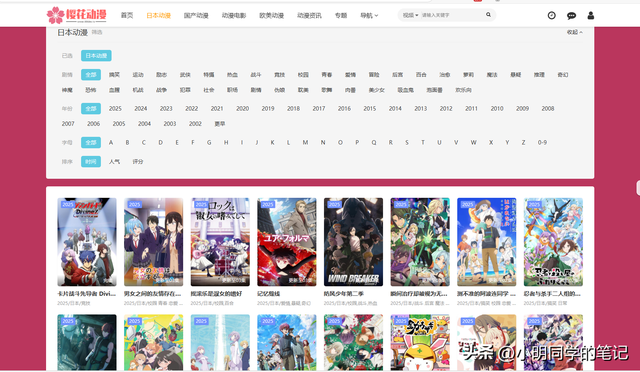This screenshot has width=640, height=372.
Task: Open the rabbit mascot poster in second row
Action: click(420, 342)
